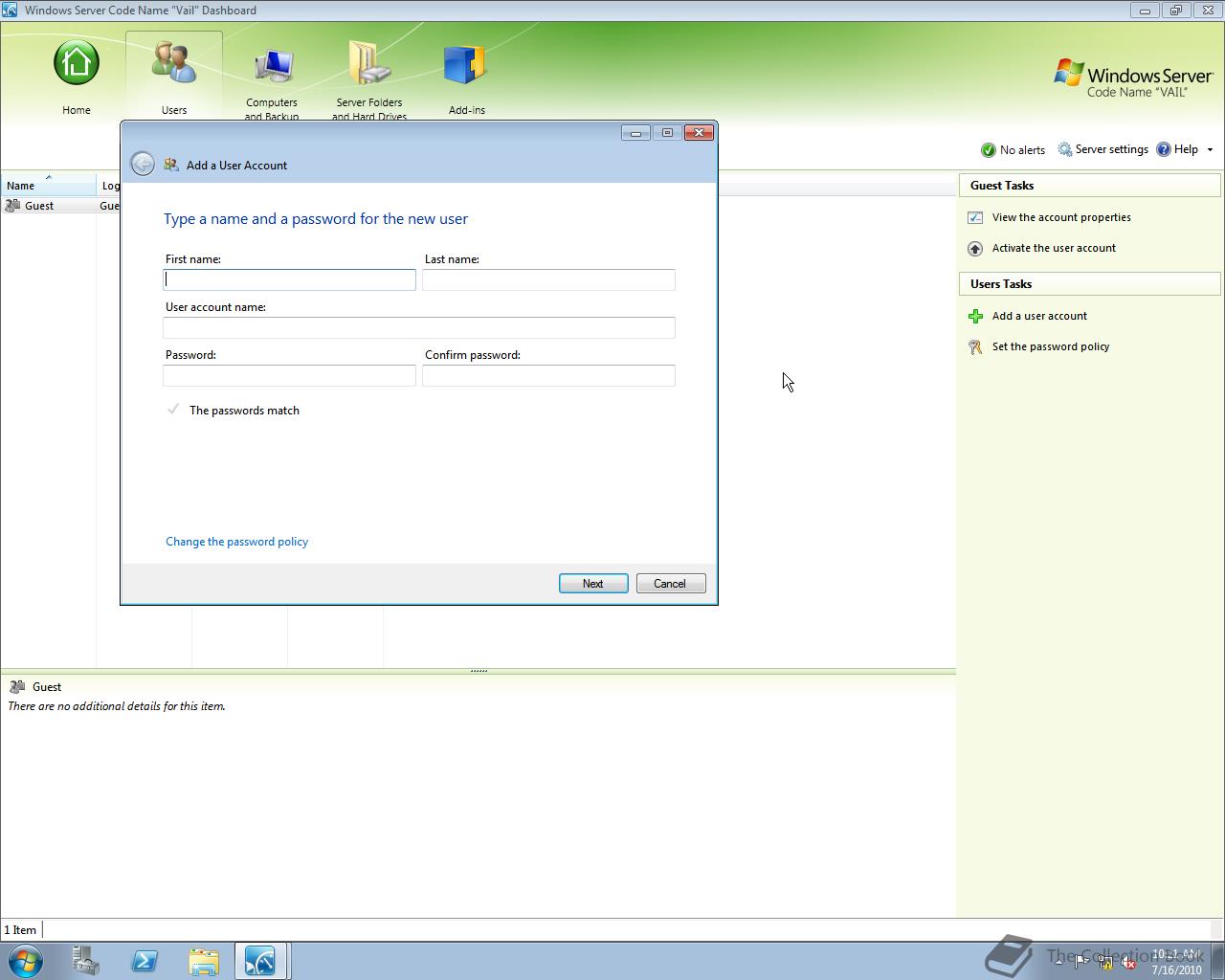
Task: Click the Dashboard window title icon
Action: 10,10
